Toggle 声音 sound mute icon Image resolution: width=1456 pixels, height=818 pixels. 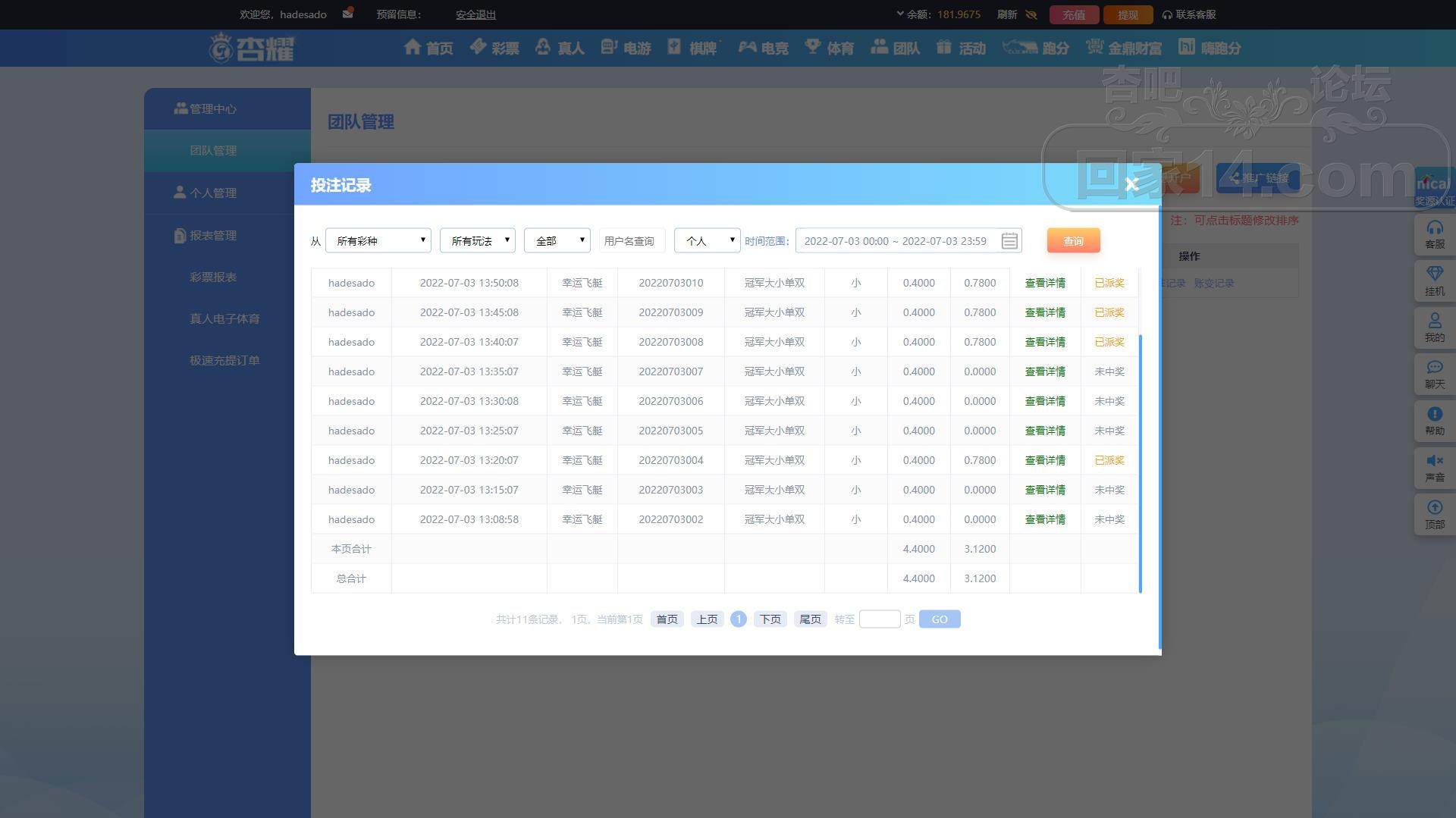coord(1435,468)
